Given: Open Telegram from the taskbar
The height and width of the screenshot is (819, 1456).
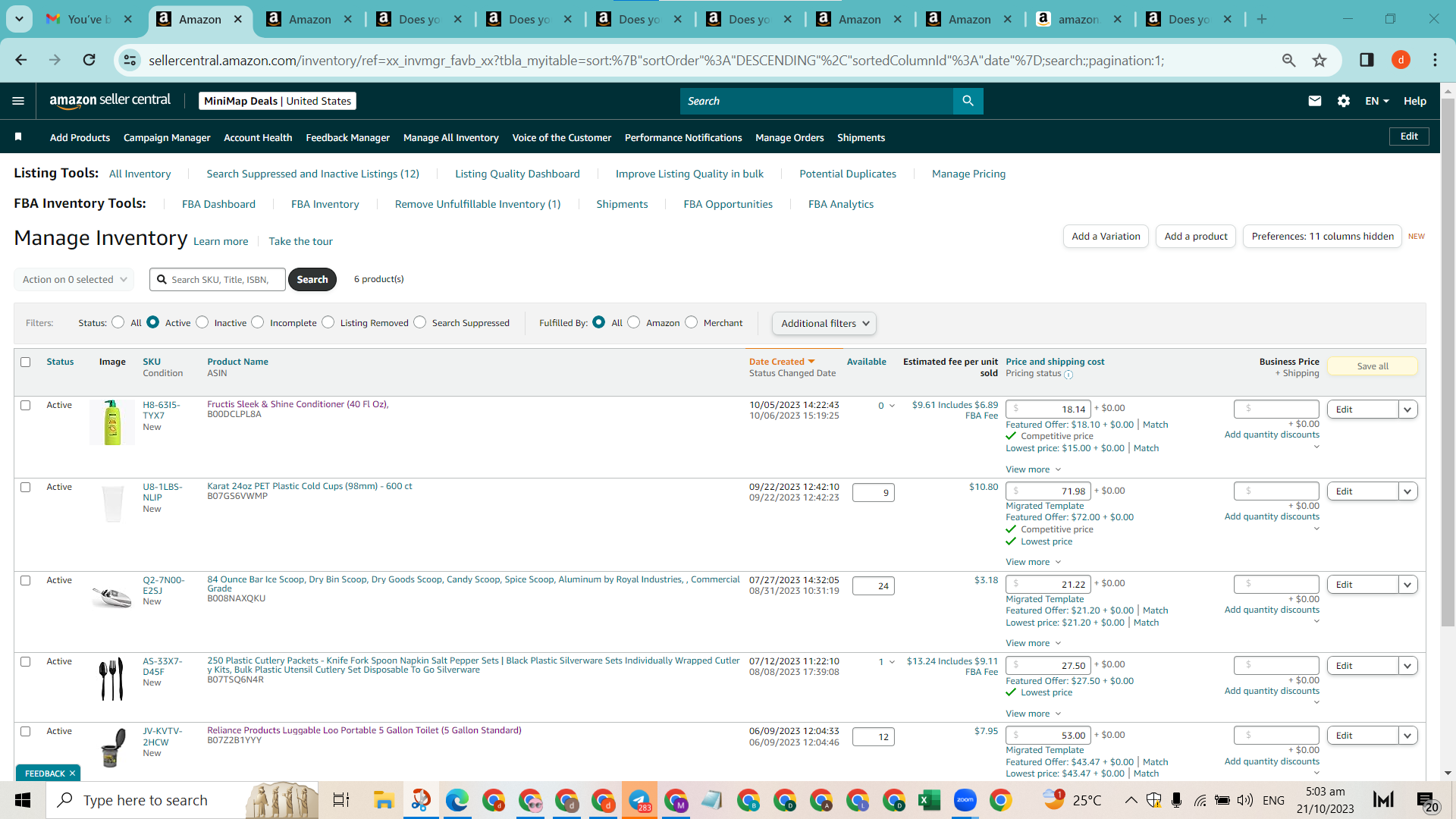Looking at the screenshot, I should coord(639,800).
